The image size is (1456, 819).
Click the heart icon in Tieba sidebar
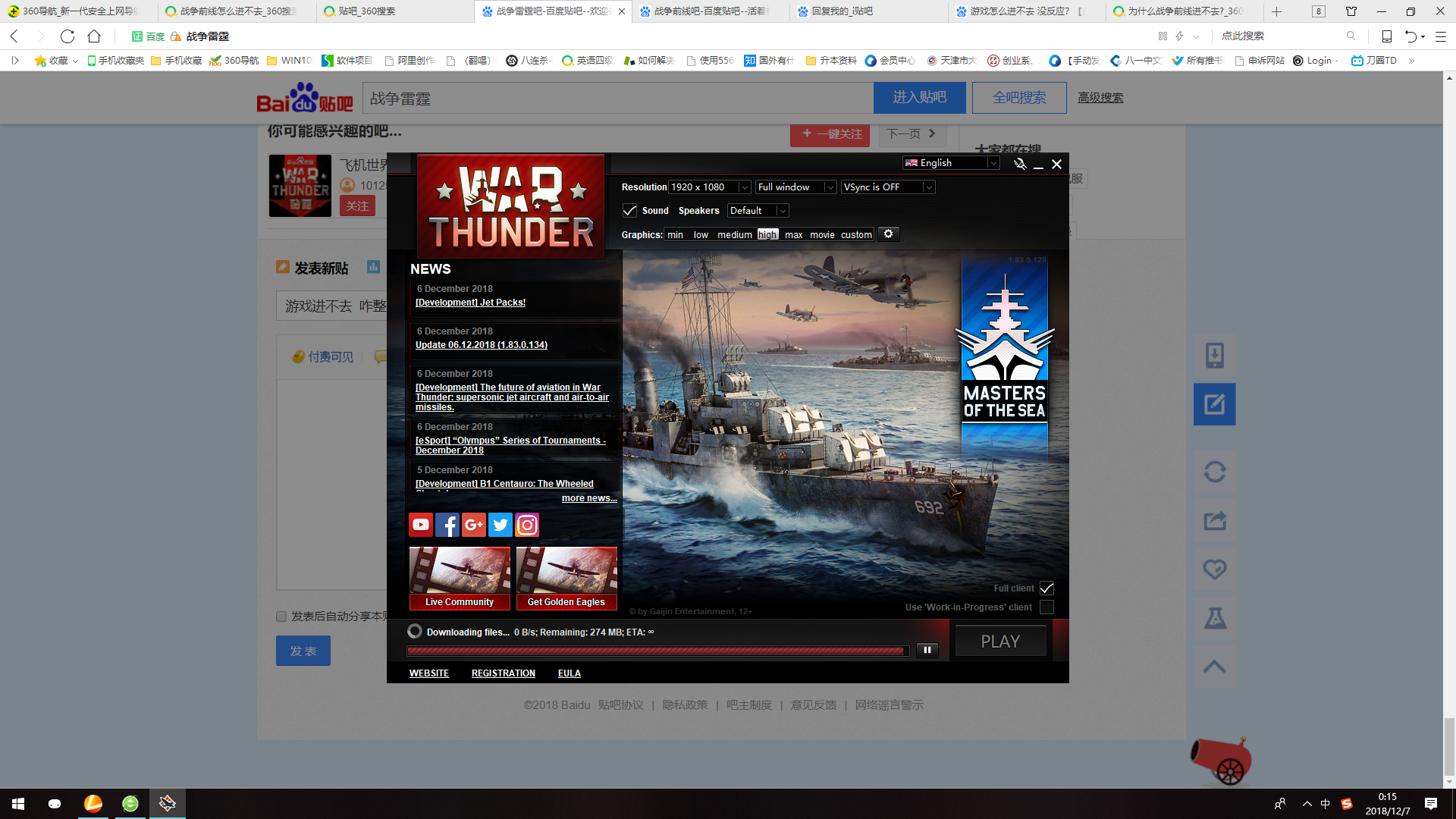[x=1215, y=569]
